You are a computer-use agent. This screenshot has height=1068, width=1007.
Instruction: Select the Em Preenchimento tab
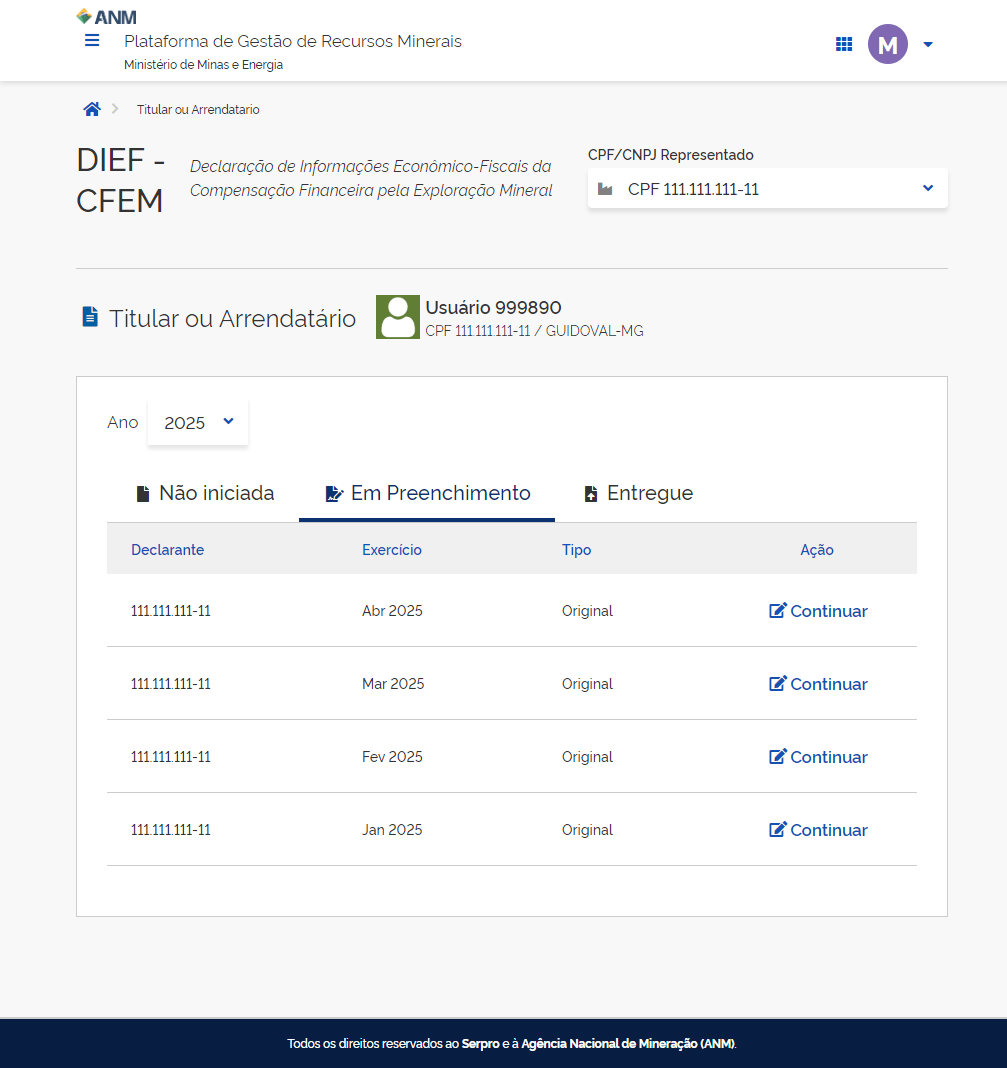click(x=427, y=493)
